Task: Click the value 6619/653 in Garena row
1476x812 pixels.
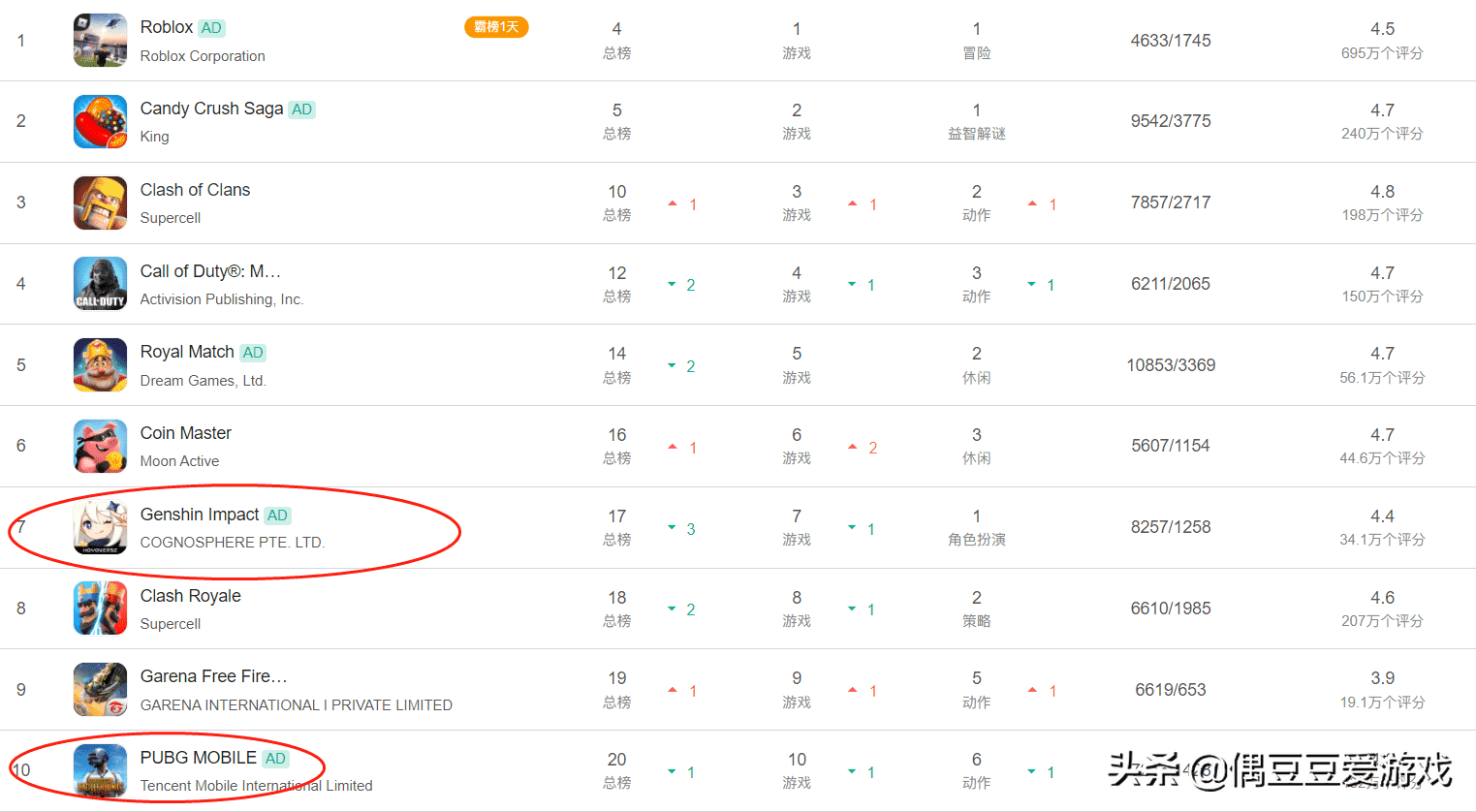Action: (x=1171, y=690)
